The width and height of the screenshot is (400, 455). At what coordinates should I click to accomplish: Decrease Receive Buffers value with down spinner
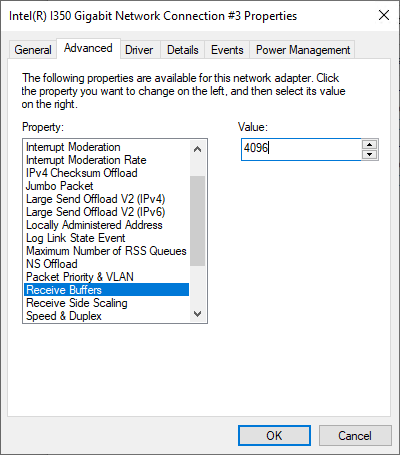369,154
